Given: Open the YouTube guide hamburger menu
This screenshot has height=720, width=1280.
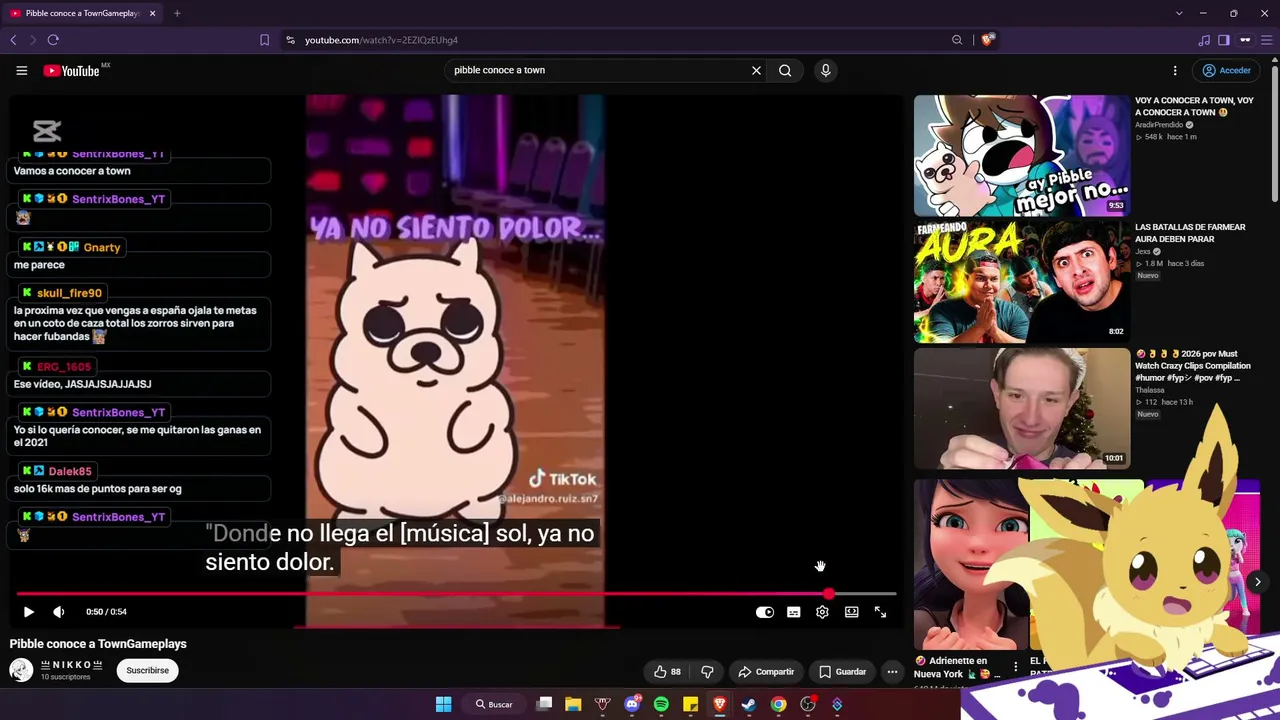Looking at the screenshot, I should click(x=21, y=70).
